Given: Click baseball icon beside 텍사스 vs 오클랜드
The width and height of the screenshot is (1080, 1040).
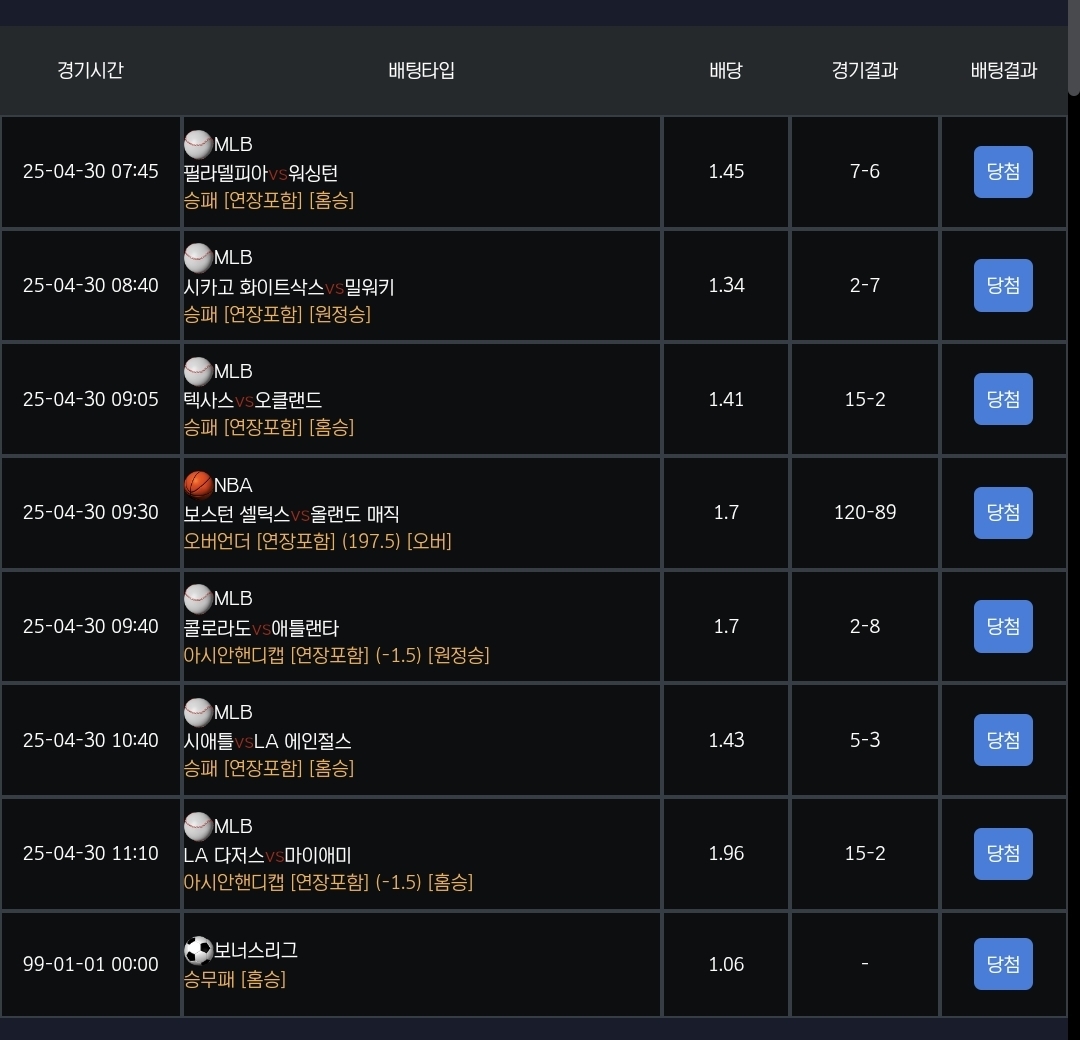Looking at the screenshot, I should pyautogui.click(x=198, y=372).
